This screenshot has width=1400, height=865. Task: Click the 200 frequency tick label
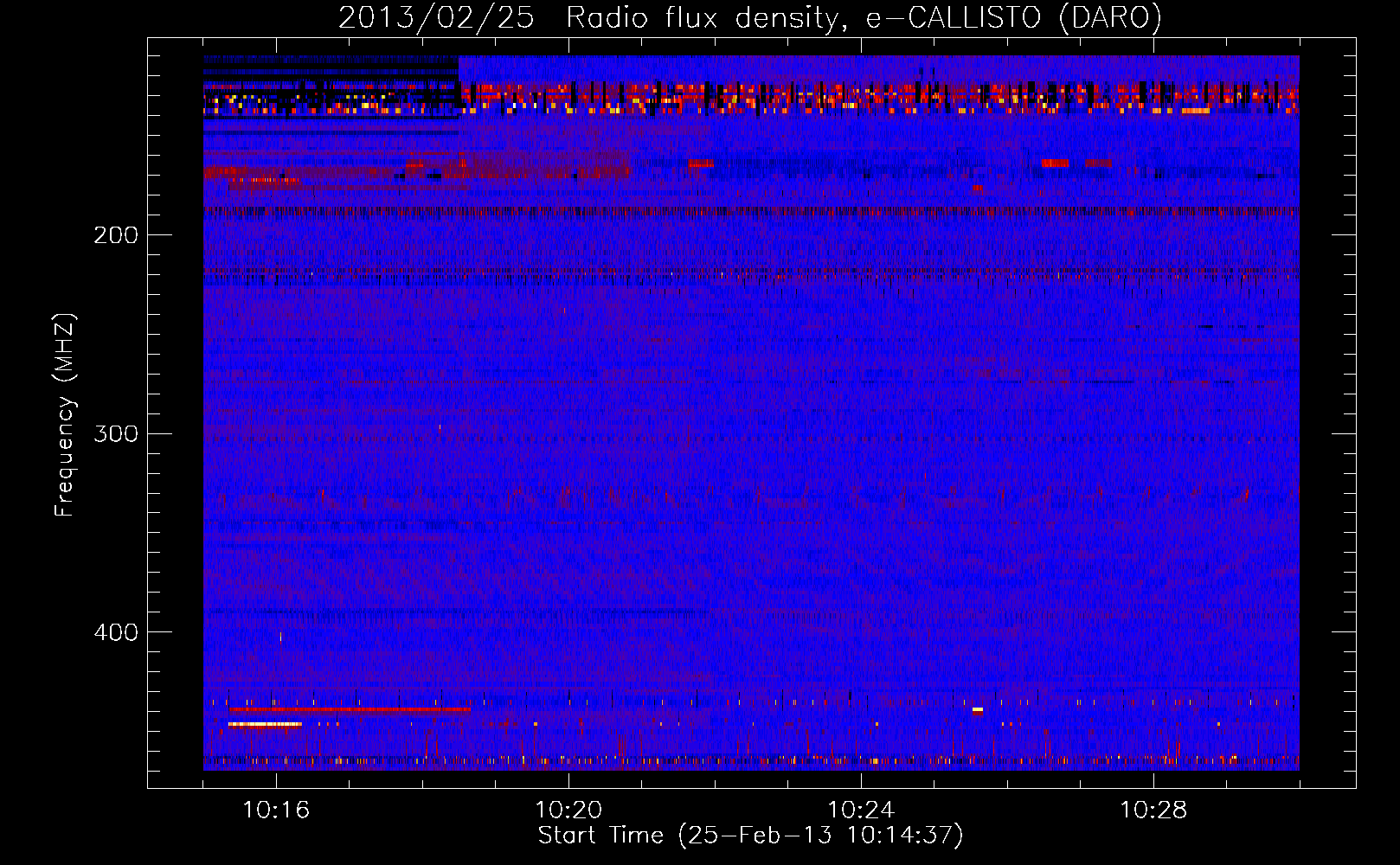[116, 235]
